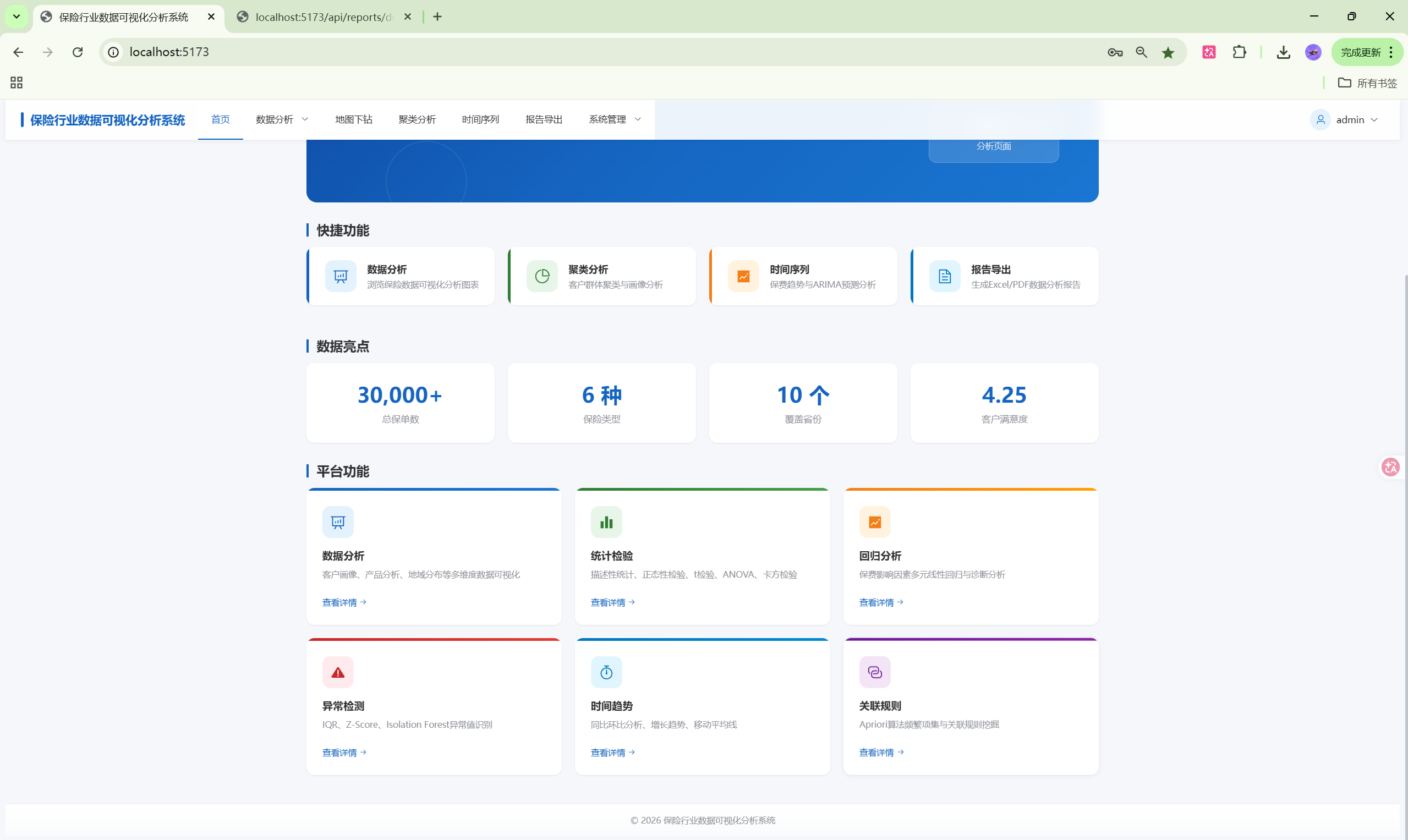Select 时间序列 in the top navigation
This screenshot has width=1408, height=840.
tap(480, 119)
